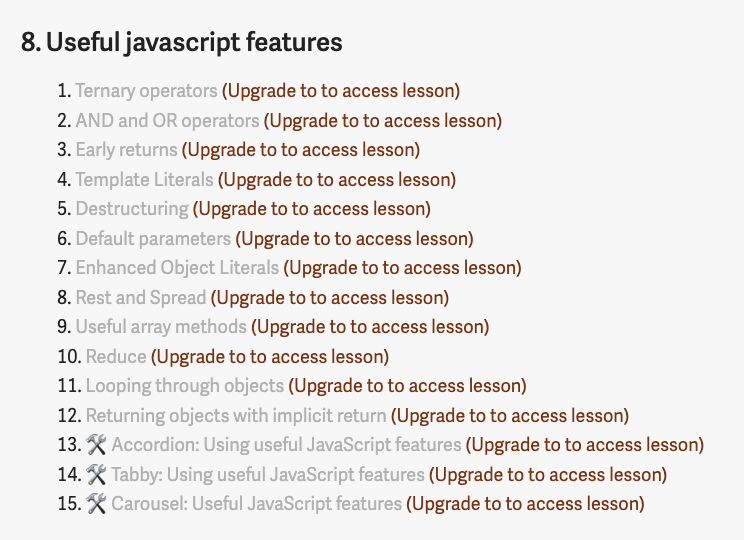Viewport: 744px width, 540px height.
Task: Select the Early returns lesson link
Action: point(126,150)
